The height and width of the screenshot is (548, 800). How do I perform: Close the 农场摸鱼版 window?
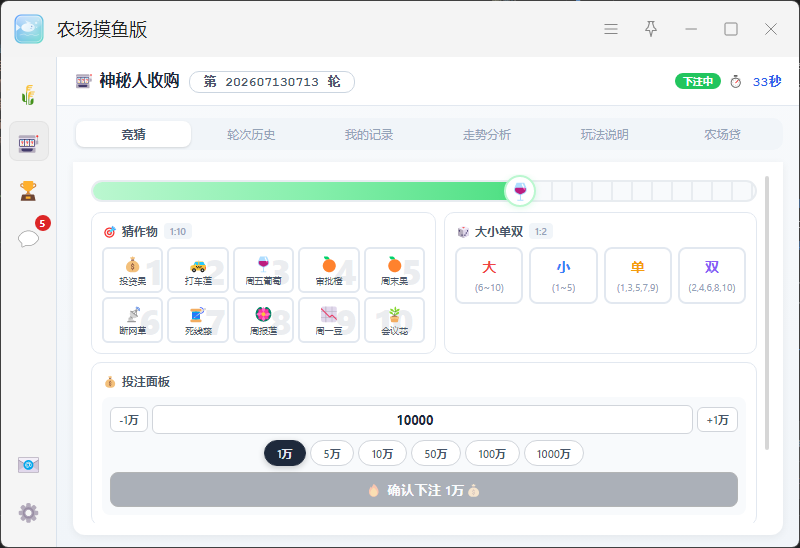pyautogui.click(x=770, y=29)
